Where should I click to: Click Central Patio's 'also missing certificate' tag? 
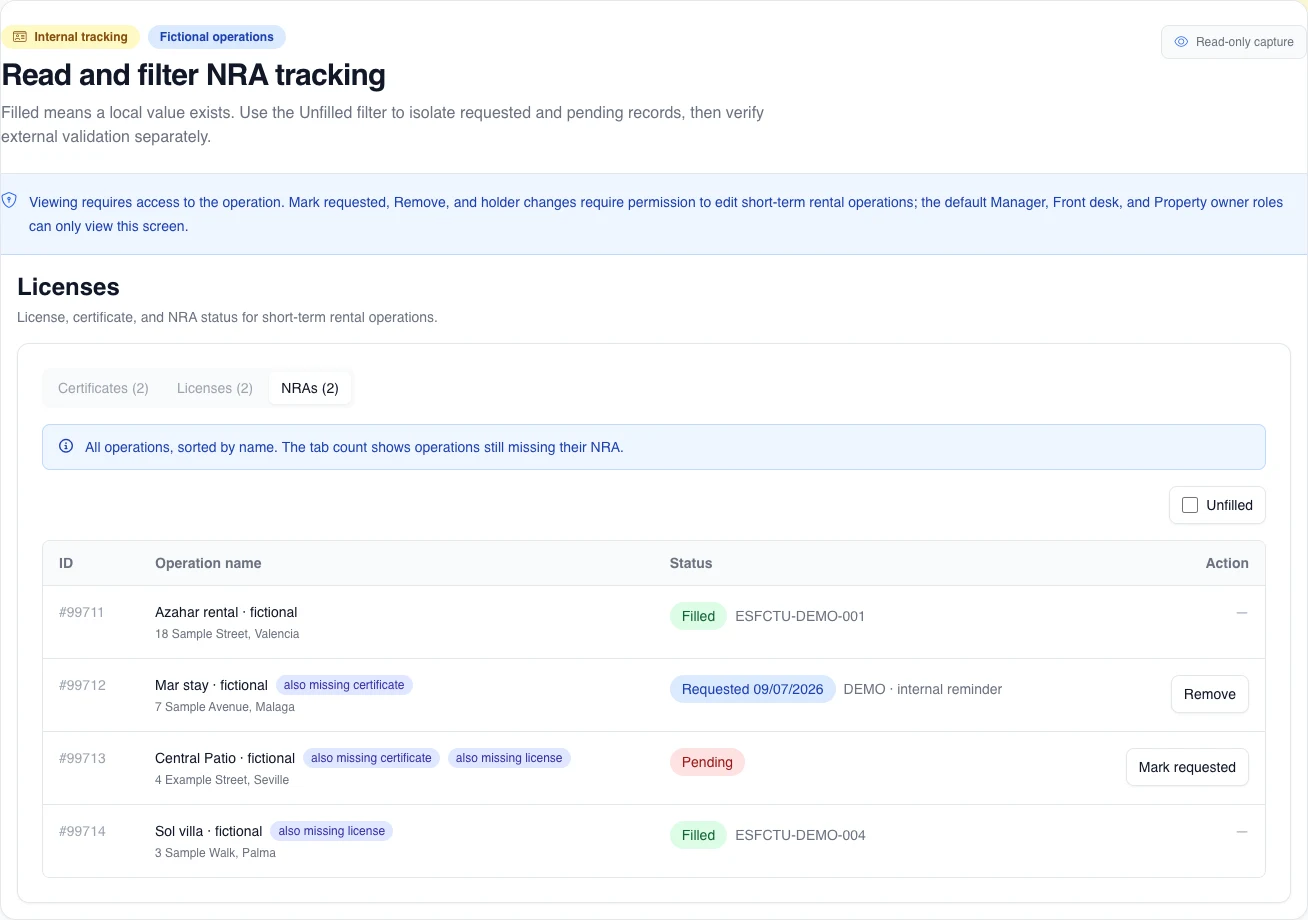pos(371,758)
